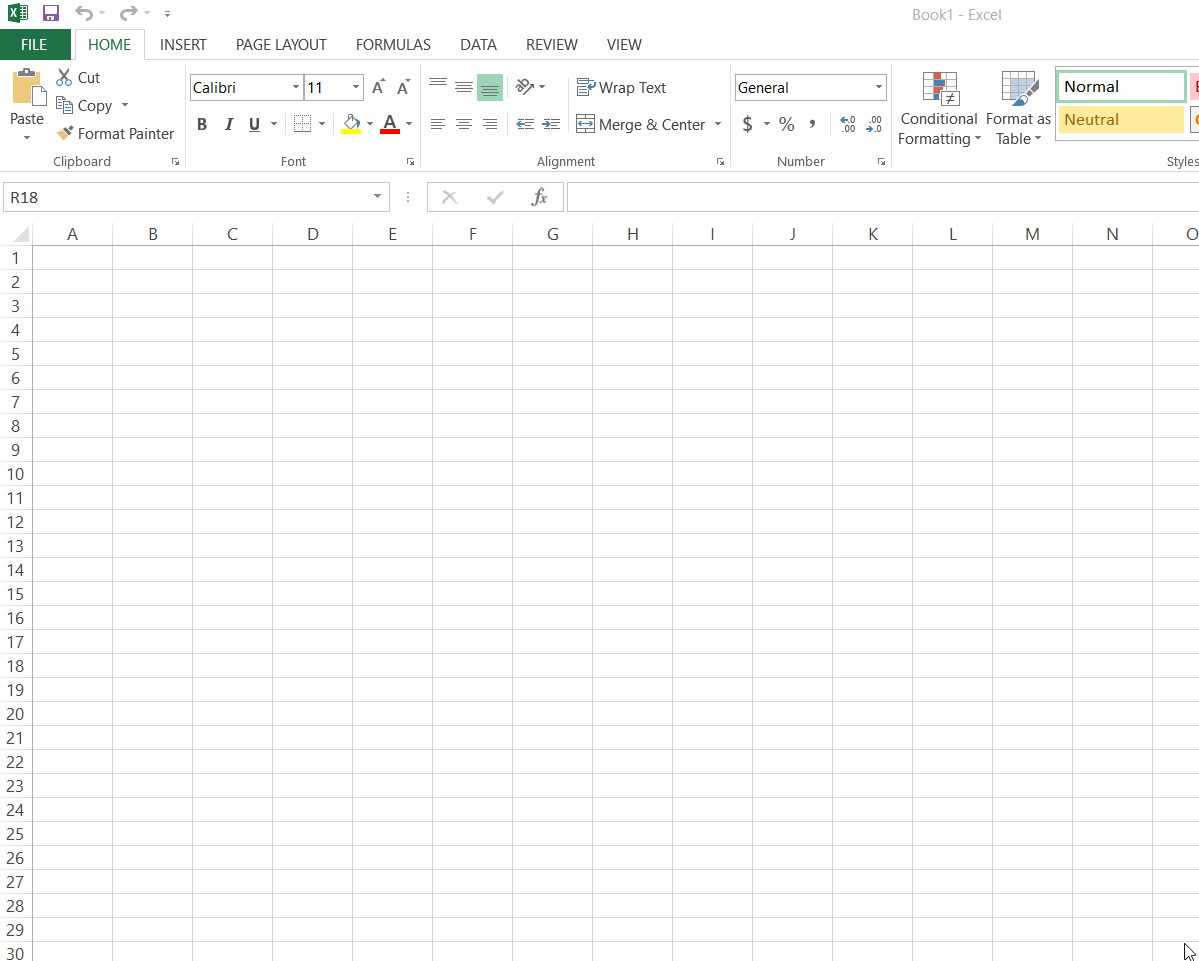Click the Insert Function fx icon
This screenshot has width=1199, height=961.
click(x=540, y=197)
